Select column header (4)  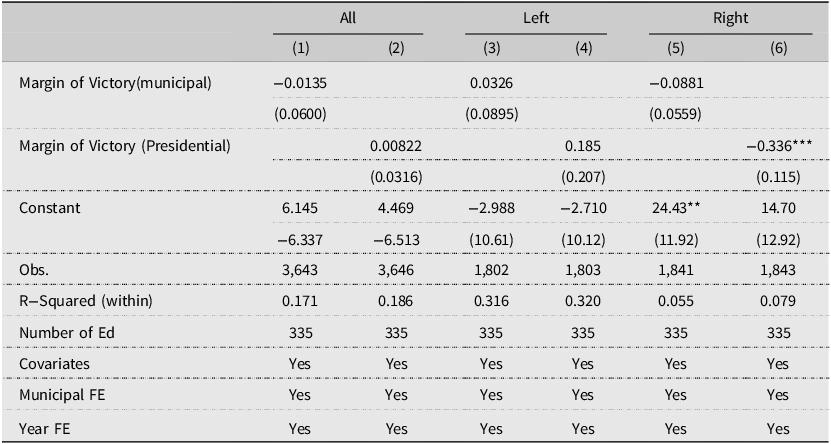coord(583,49)
